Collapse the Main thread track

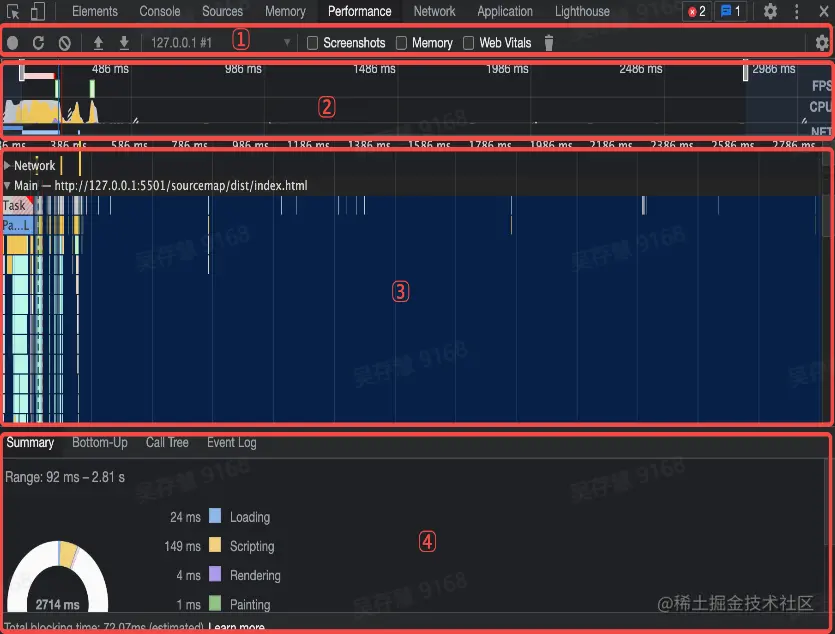[7, 186]
